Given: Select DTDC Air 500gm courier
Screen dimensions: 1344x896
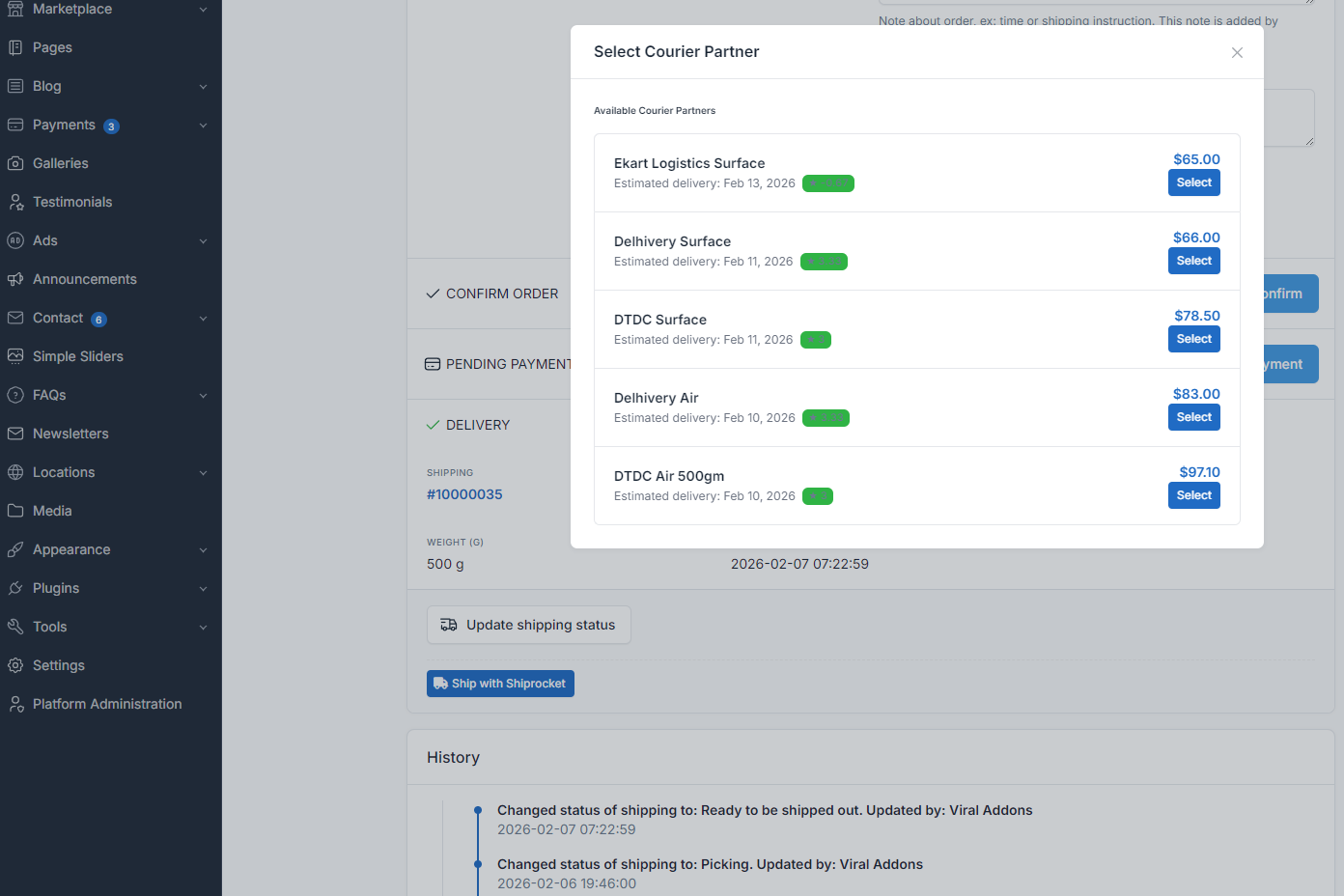Looking at the screenshot, I should pyautogui.click(x=1194, y=495).
